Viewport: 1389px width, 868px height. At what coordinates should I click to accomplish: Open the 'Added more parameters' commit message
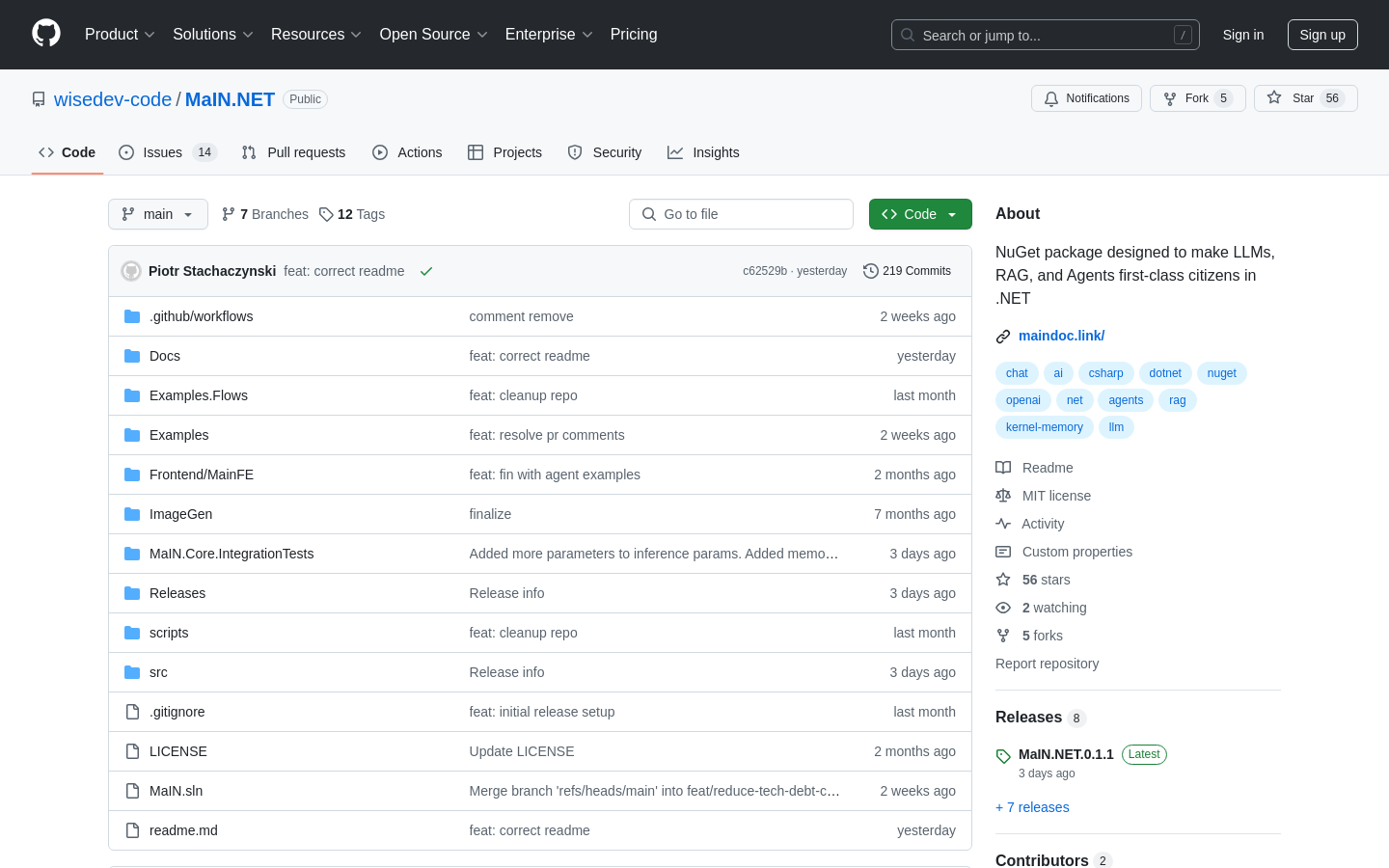point(654,554)
